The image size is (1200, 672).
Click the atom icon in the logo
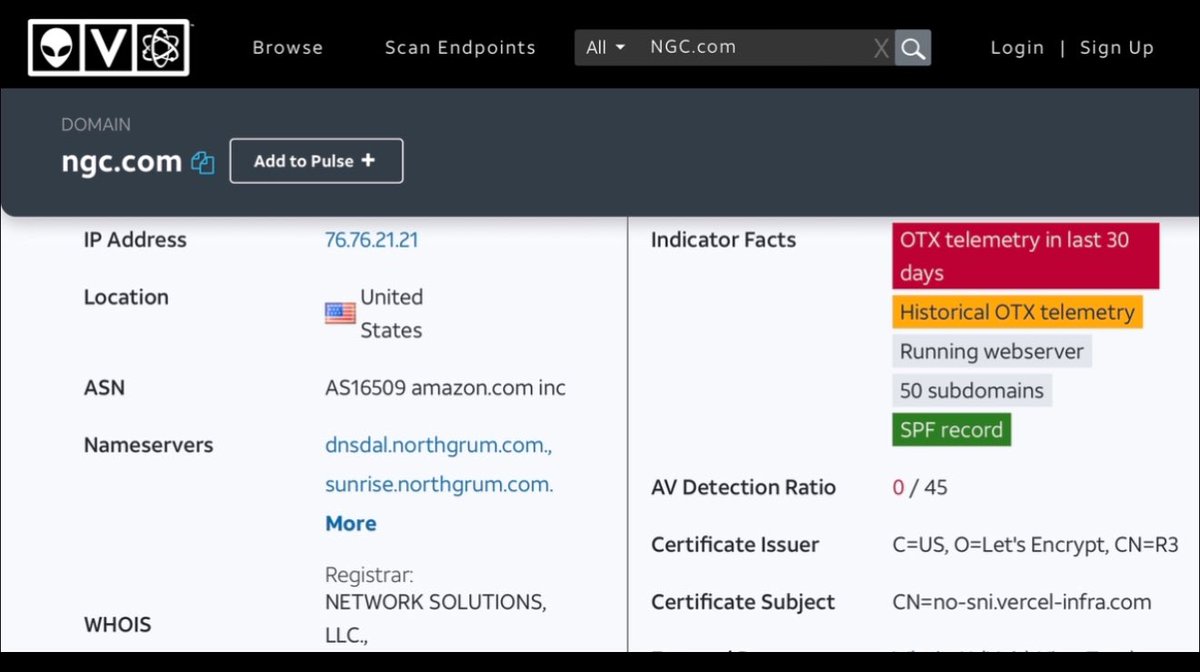161,47
